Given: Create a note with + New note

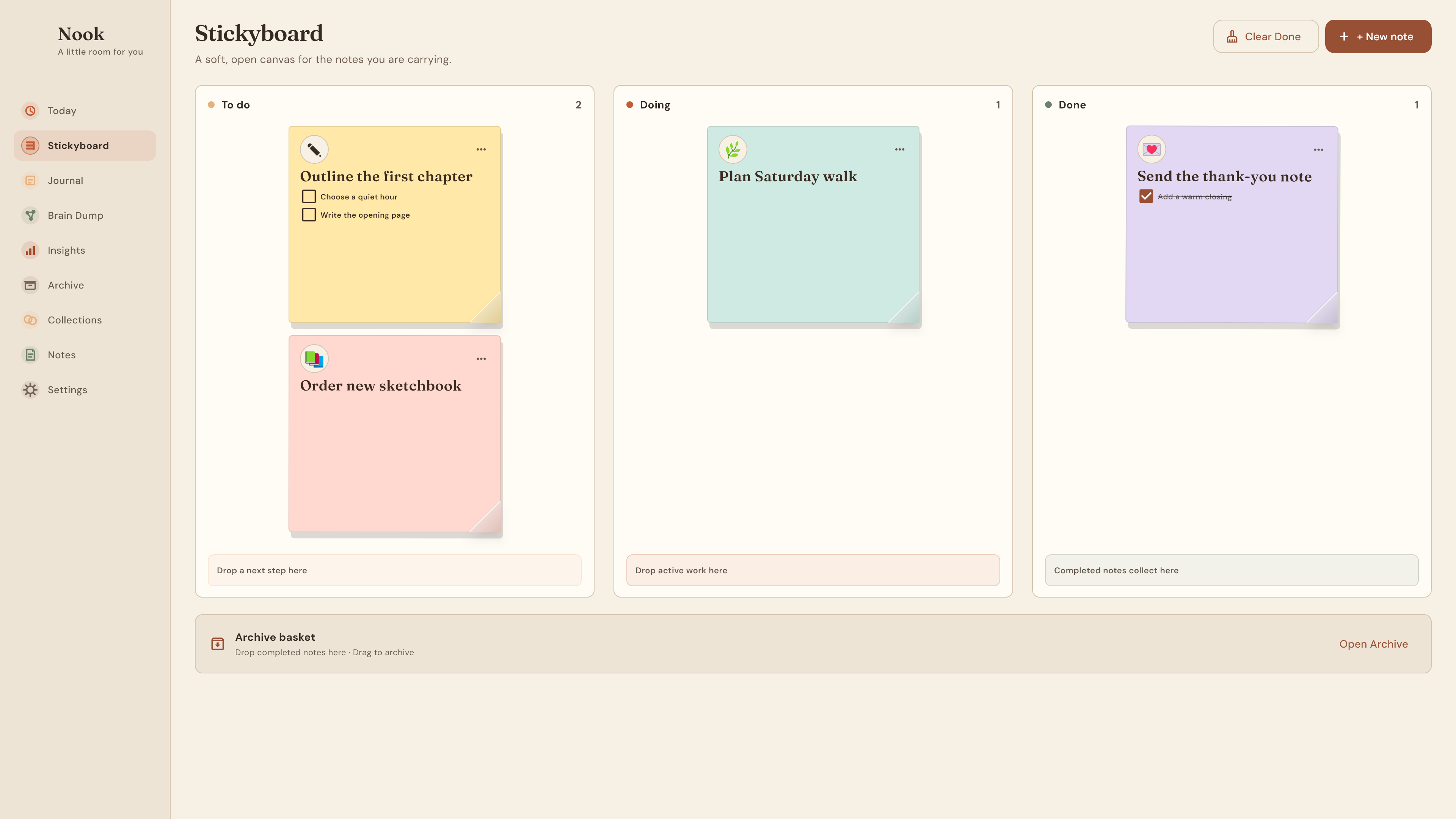Looking at the screenshot, I should (1378, 37).
